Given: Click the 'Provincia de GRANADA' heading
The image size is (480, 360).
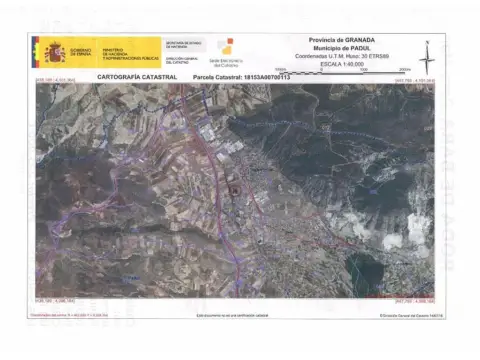Looking at the screenshot, I should tap(342, 40).
